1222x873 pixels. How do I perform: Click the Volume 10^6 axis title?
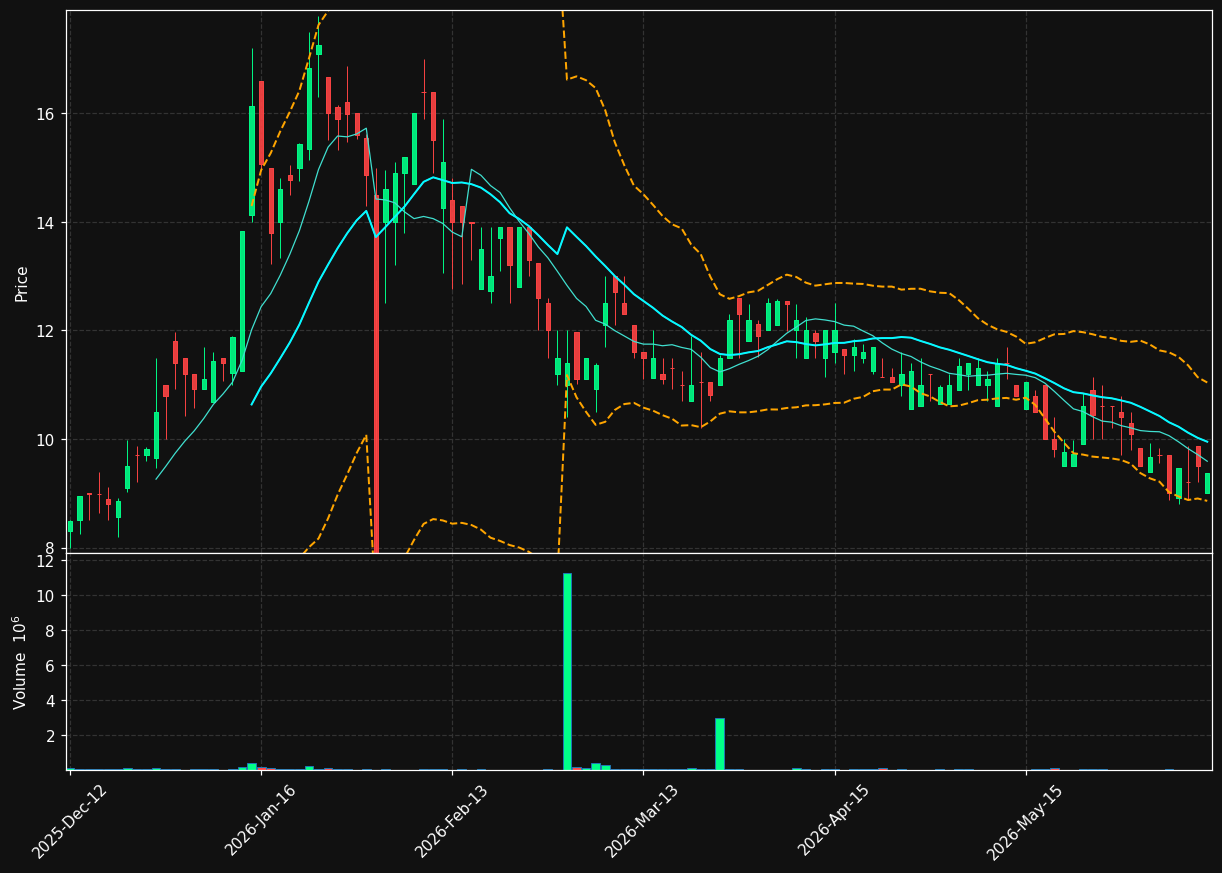pyautogui.click(x=21, y=662)
